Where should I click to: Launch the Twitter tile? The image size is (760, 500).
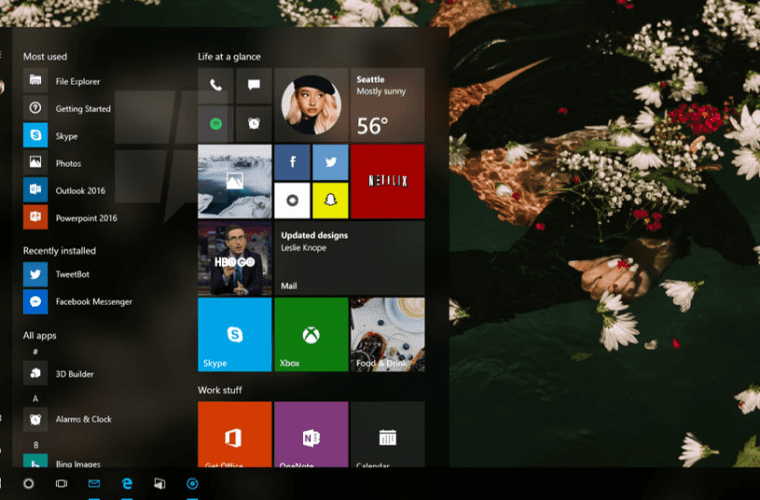point(330,161)
